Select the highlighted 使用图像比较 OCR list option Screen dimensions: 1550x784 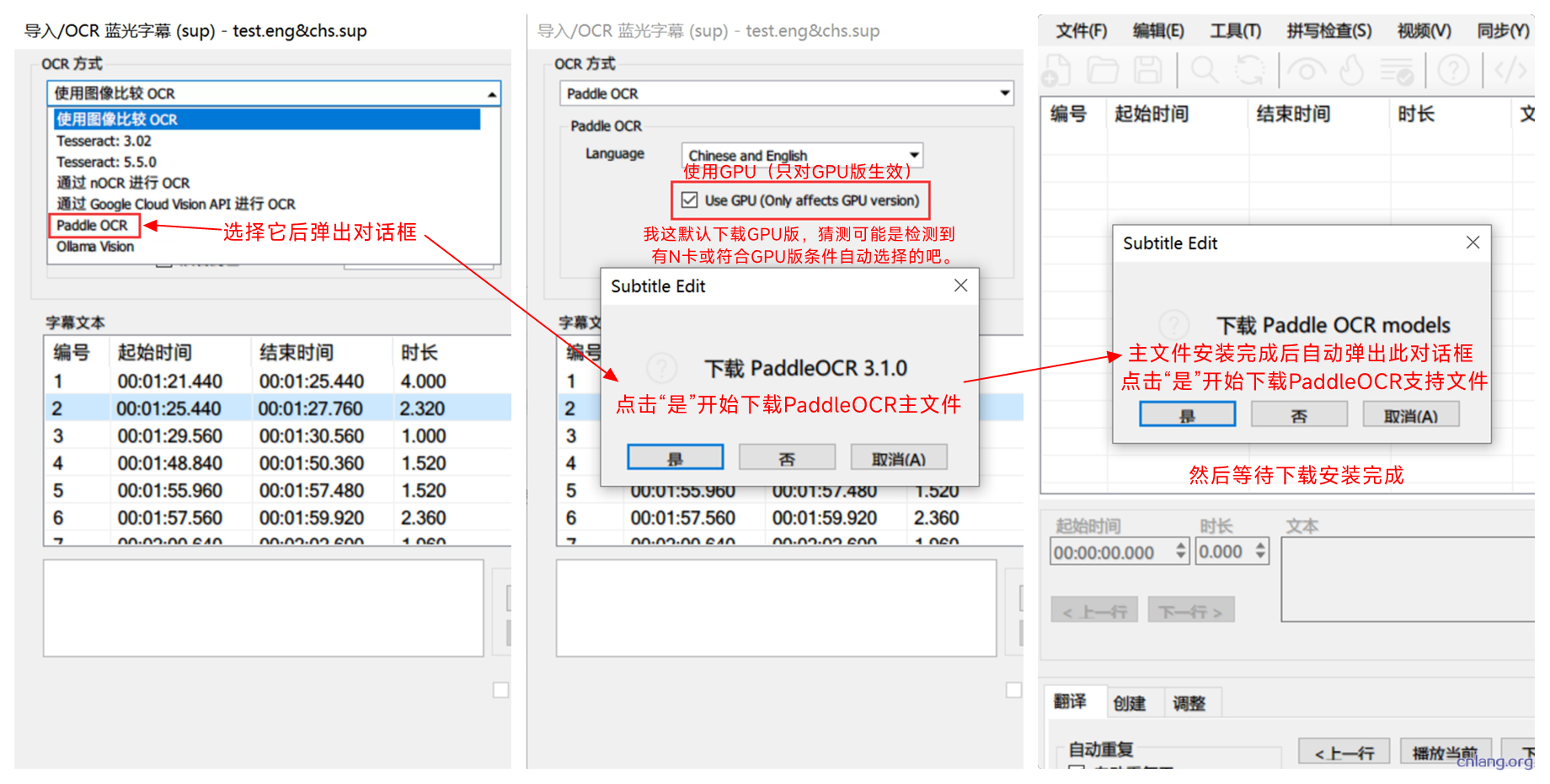(266, 119)
